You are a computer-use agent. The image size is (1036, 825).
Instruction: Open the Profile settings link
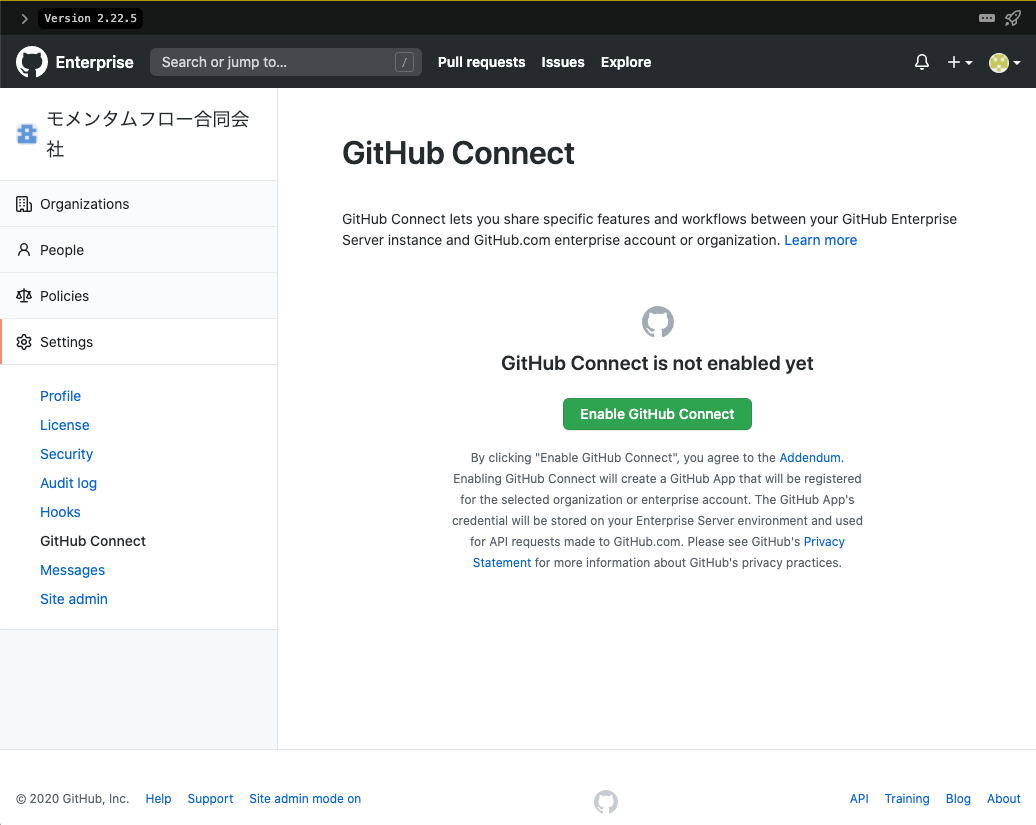[x=60, y=396]
